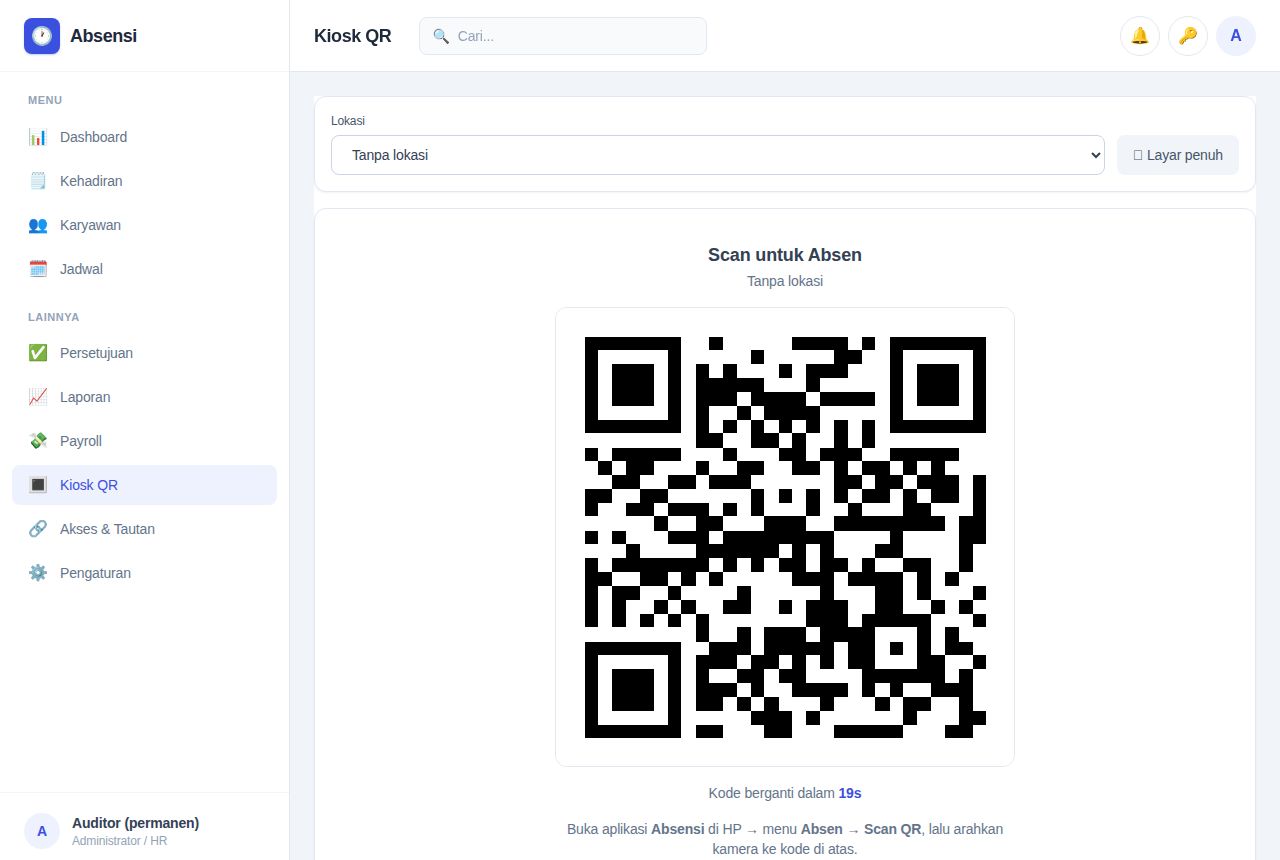Open the notifications bell icon

1140,36
